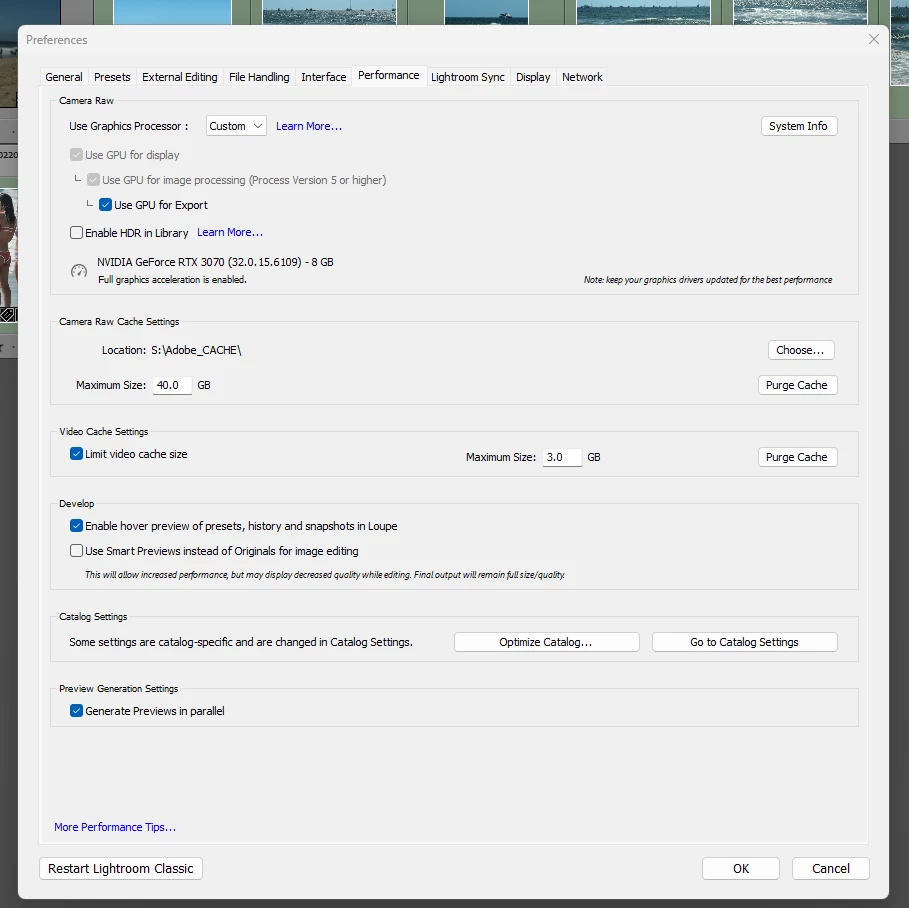The width and height of the screenshot is (909, 908).
Task: Enable Use Smart Previews instead of Originals
Action: click(x=76, y=551)
